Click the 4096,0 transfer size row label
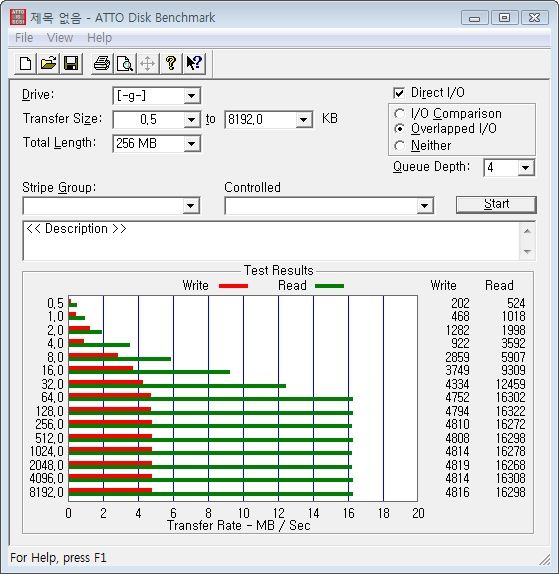The image size is (559, 574). (x=46, y=478)
